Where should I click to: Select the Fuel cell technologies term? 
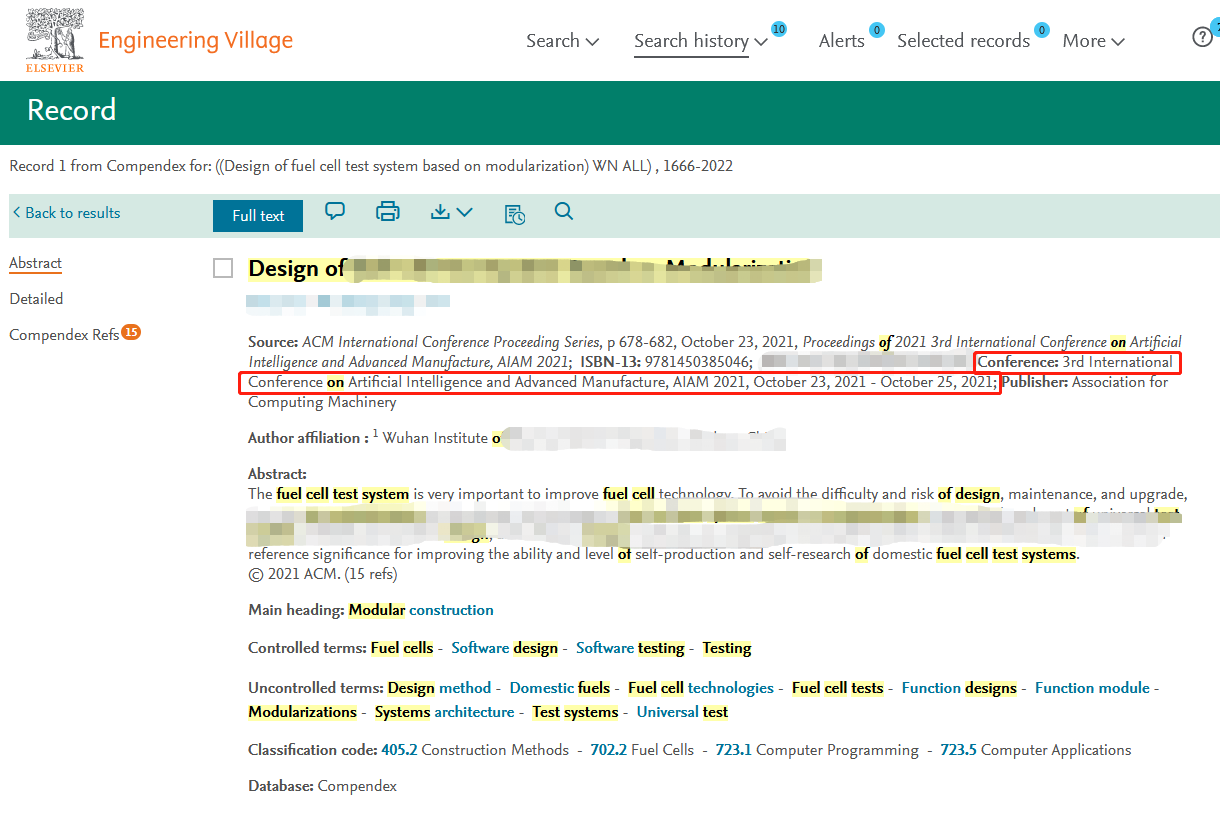coord(701,688)
